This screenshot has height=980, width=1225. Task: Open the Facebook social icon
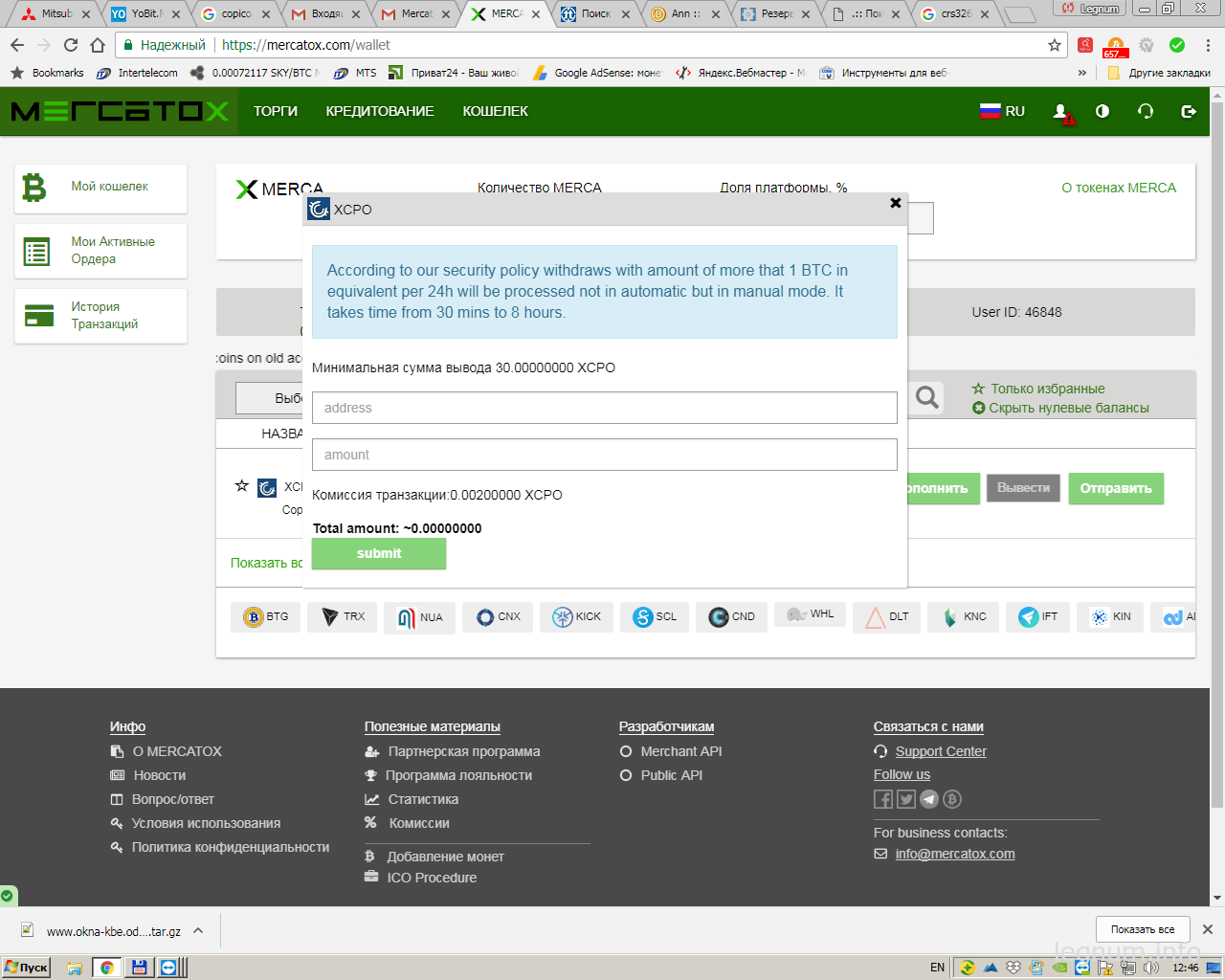[883, 799]
